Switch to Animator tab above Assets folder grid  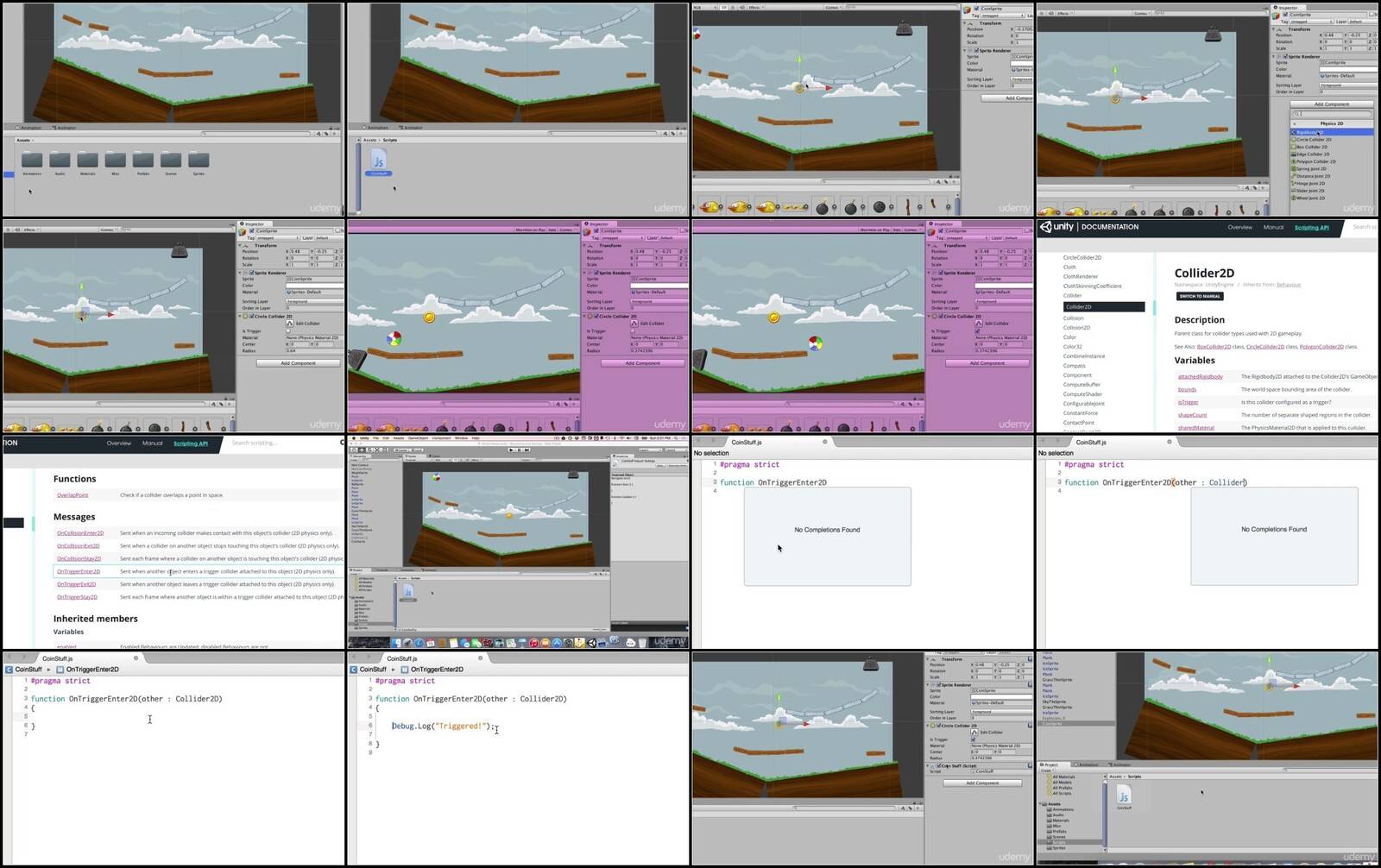click(x=65, y=128)
